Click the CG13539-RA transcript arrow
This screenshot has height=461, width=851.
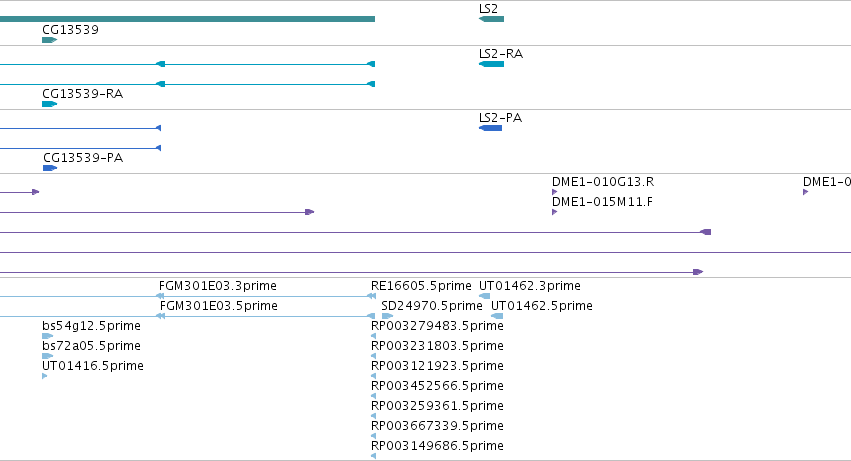(49, 104)
